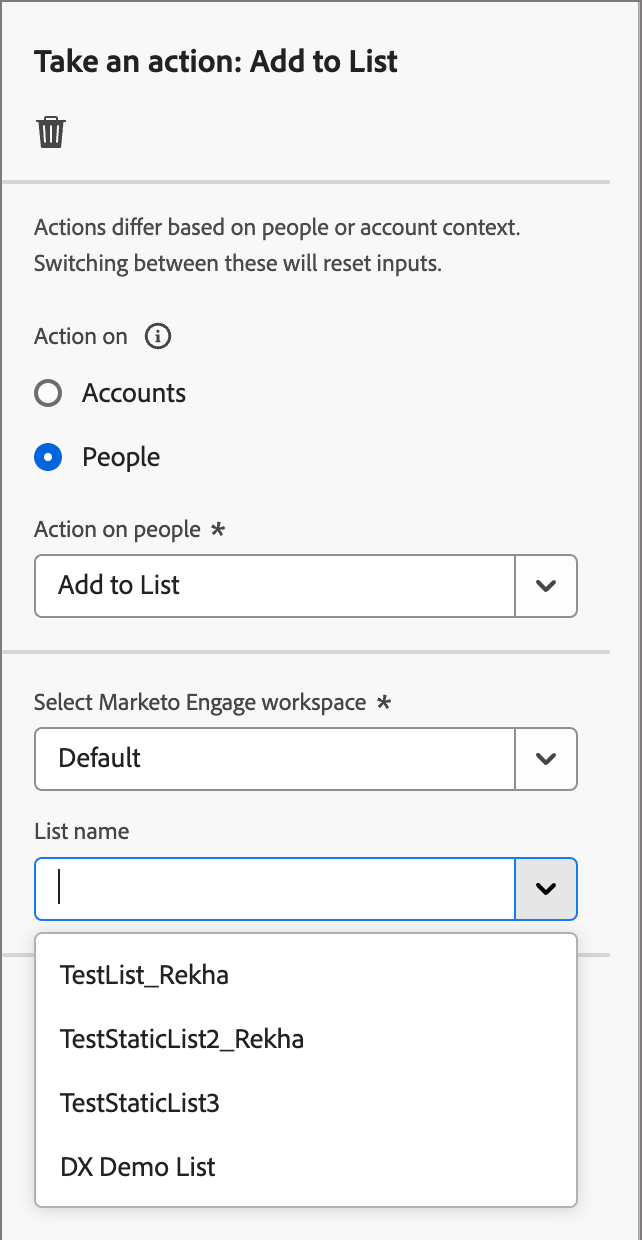Choose TestList_Rekha from the list
Image resolution: width=642 pixels, height=1240 pixels.
144,975
